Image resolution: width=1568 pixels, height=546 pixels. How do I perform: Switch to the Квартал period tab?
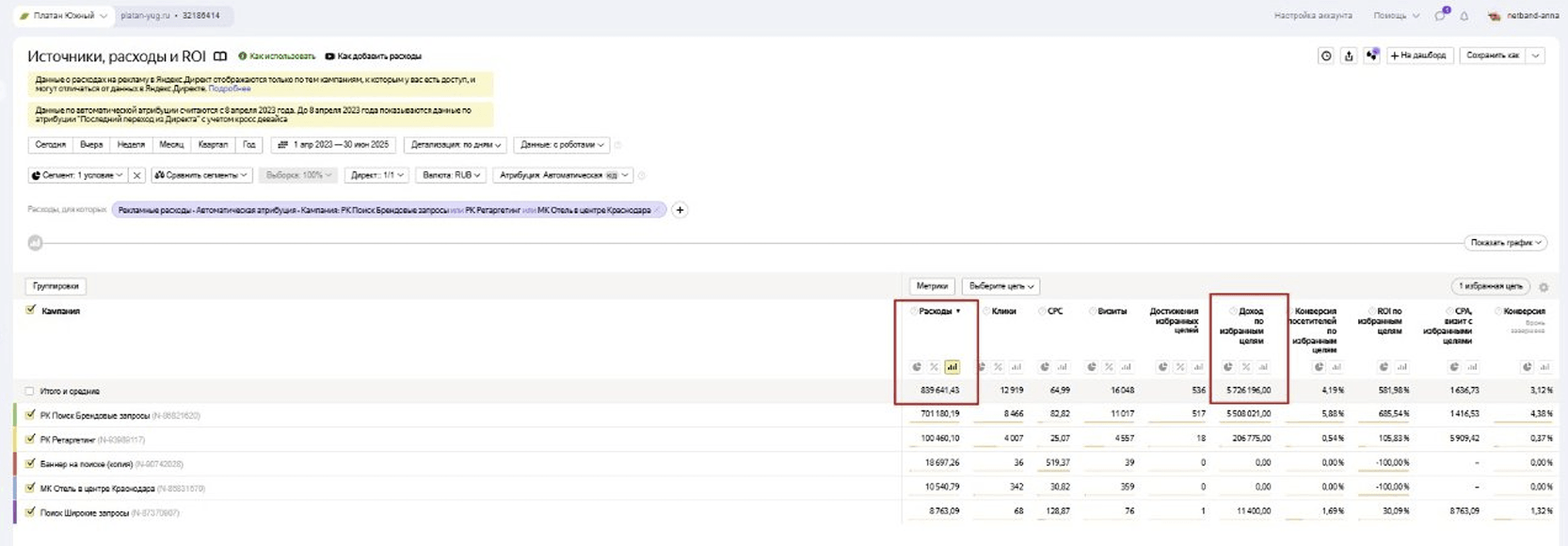[213, 145]
